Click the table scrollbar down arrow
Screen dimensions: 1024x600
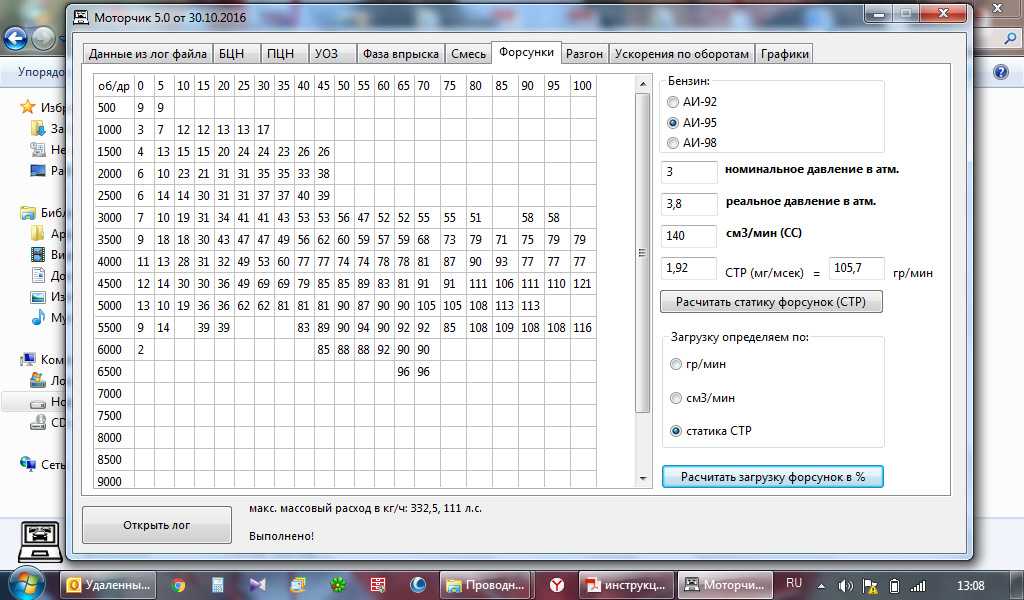pos(643,479)
